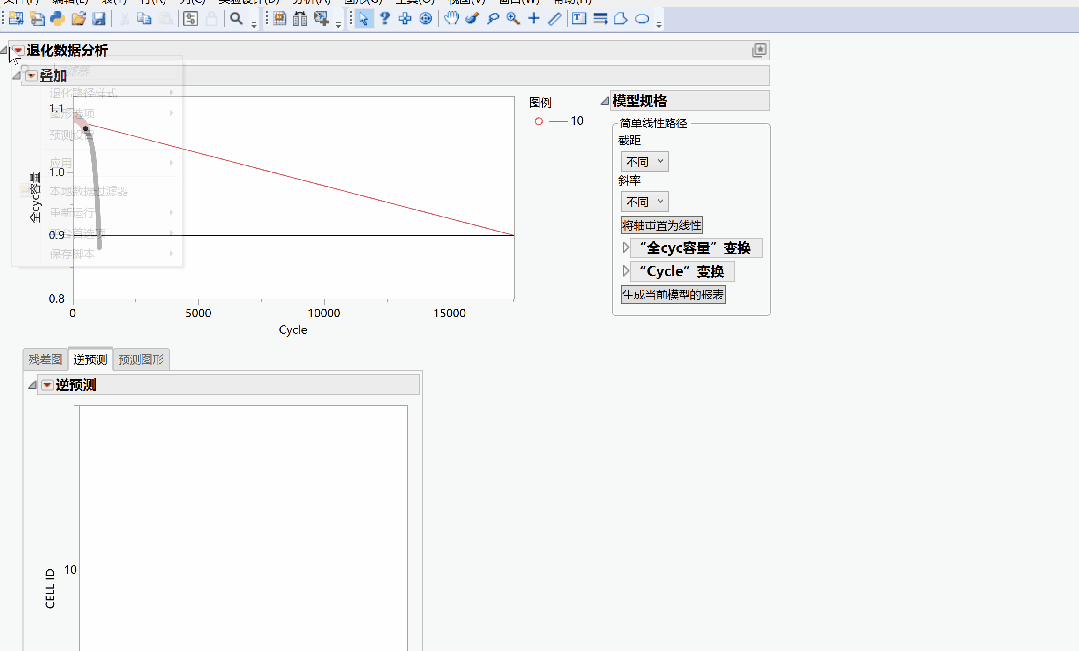Click the legend label 10
1079x651 pixels.
[577, 121]
